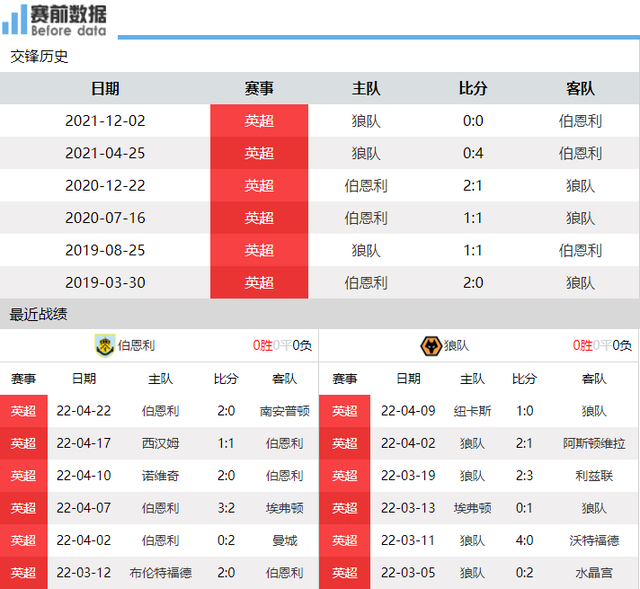Click the 赛前数据 heading title

pos(68,15)
